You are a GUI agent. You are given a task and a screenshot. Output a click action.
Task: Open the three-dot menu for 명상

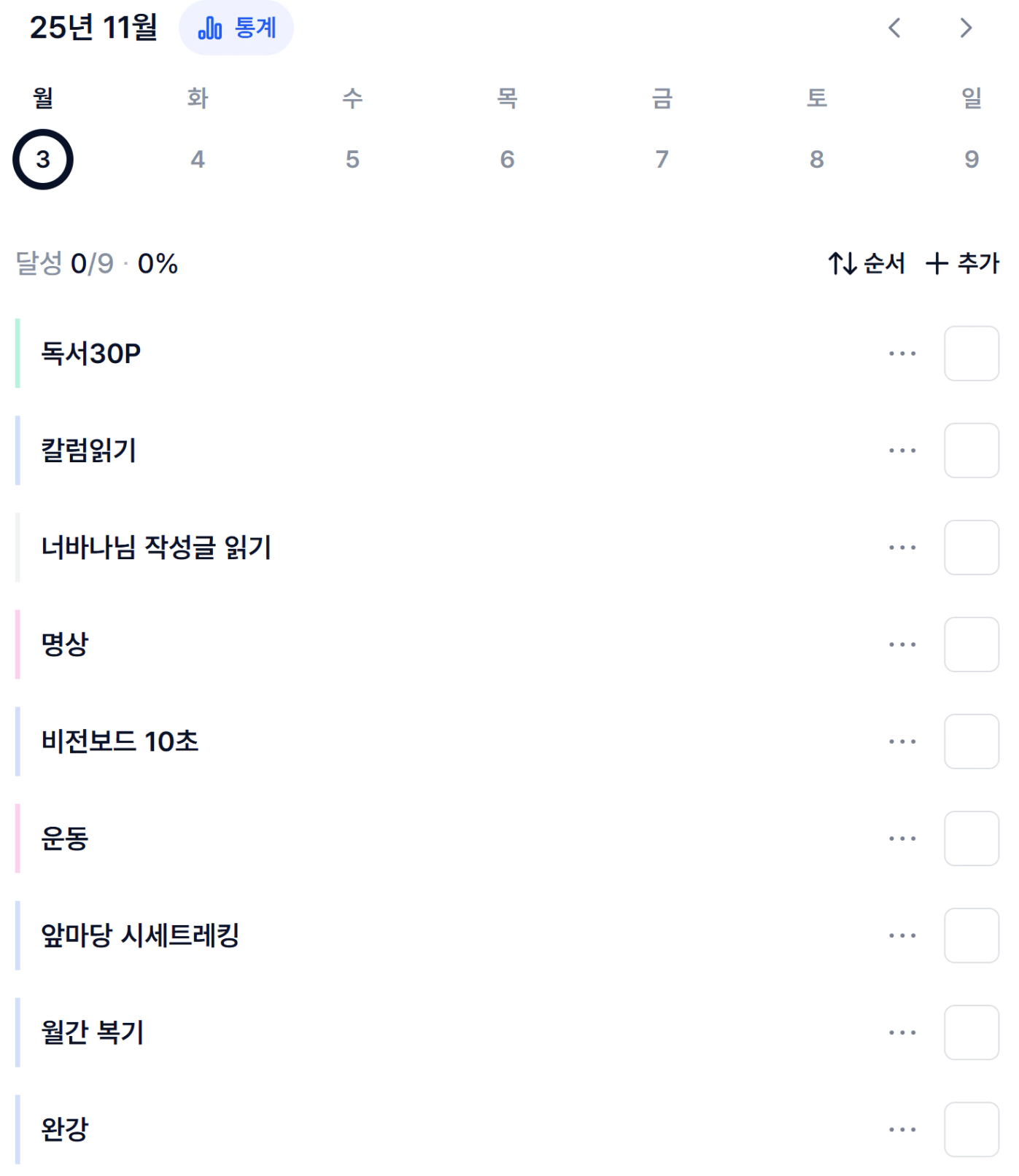coord(902,645)
